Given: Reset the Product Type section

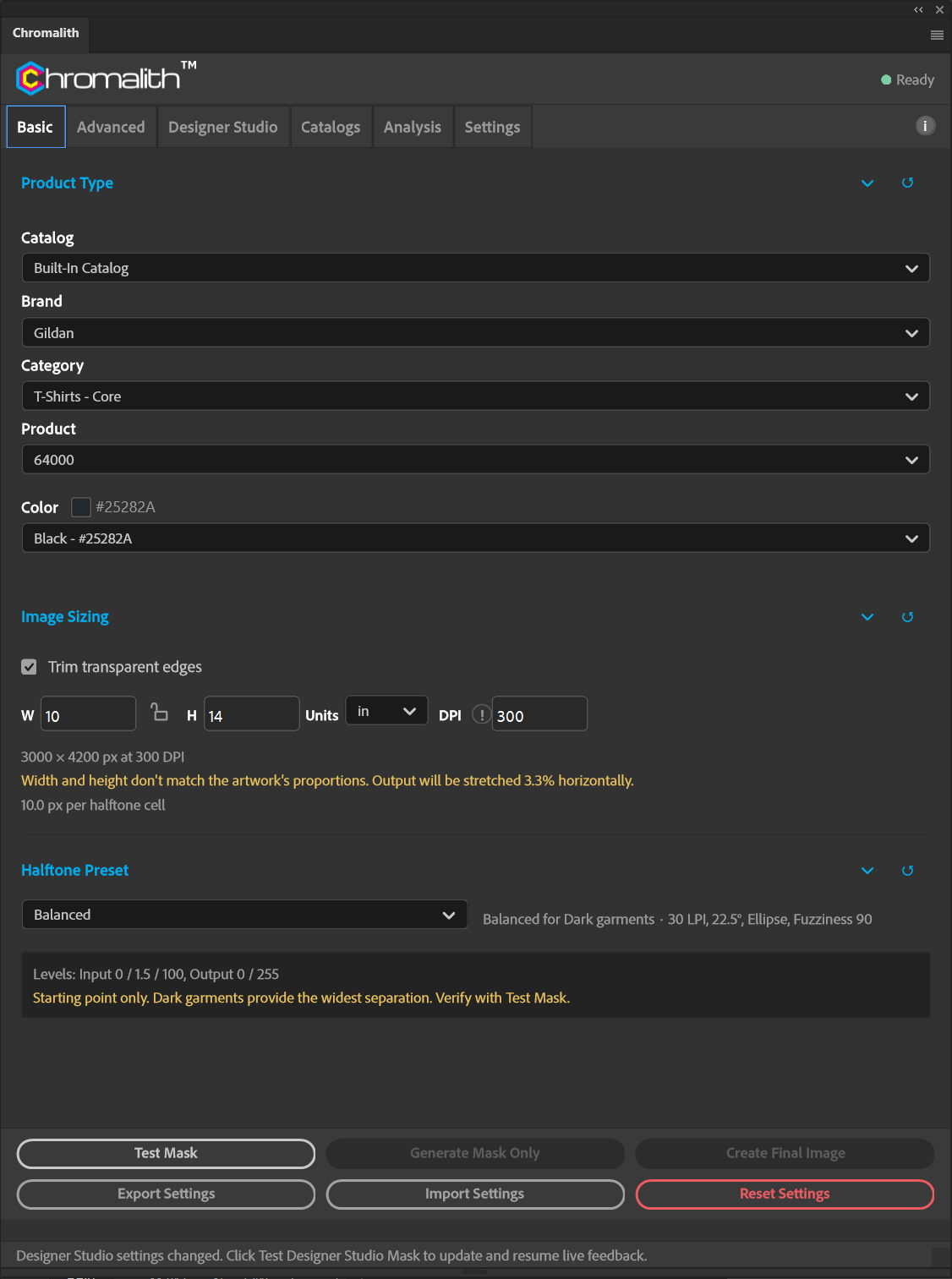Looking at the screenshot, I should pyautogui.click(x=907, y=183).
